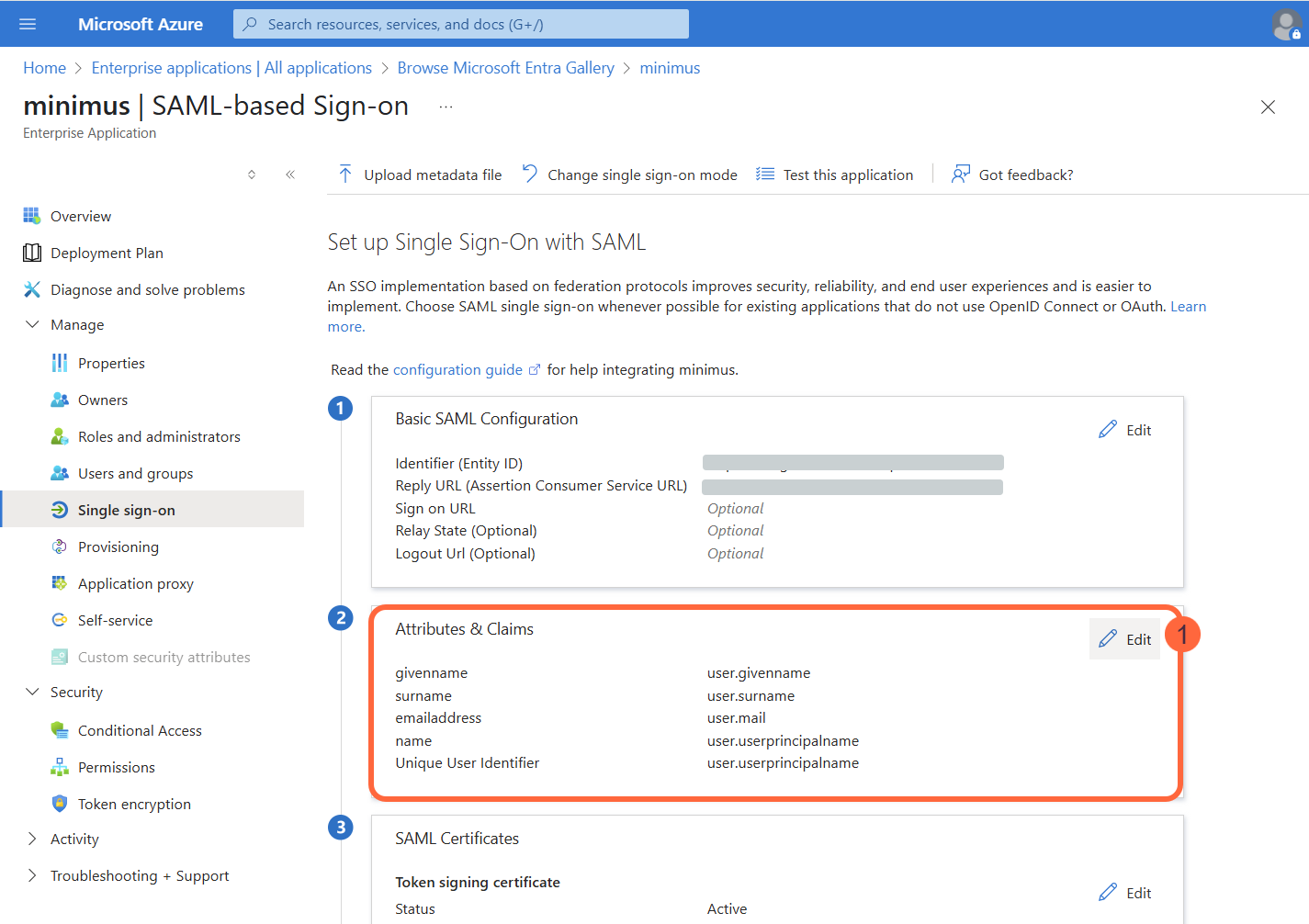Image resolution: width=1309 pixels, height=924 pixels.
Task: Edit the Basic SAML Configuration
Action: click(1124, 429)
